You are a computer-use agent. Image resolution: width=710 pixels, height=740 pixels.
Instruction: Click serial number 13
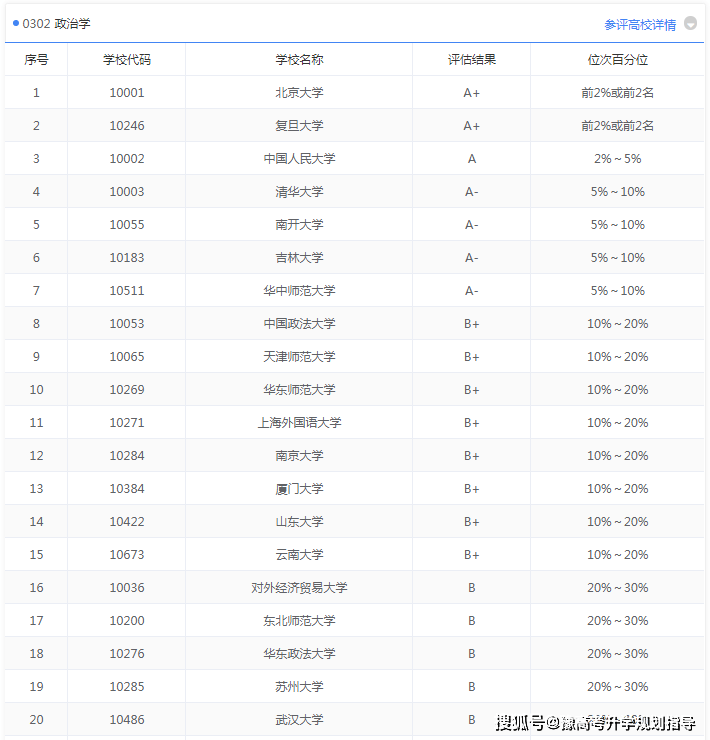click(x=36, y=489)
